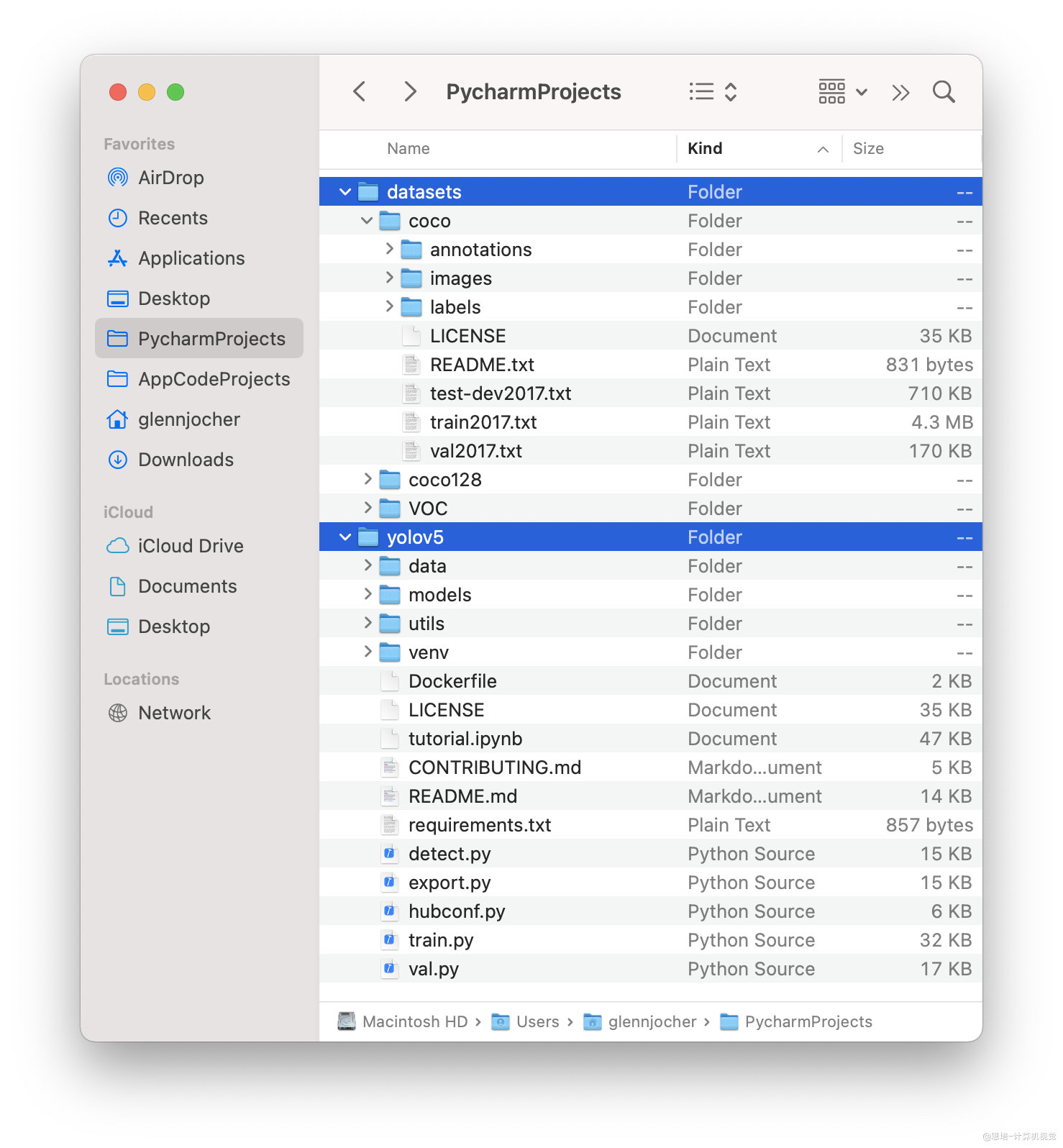Screen dimensions: 1063x1148
Task: Click the yellow minimize window button
Action: [x=147, y=92]
